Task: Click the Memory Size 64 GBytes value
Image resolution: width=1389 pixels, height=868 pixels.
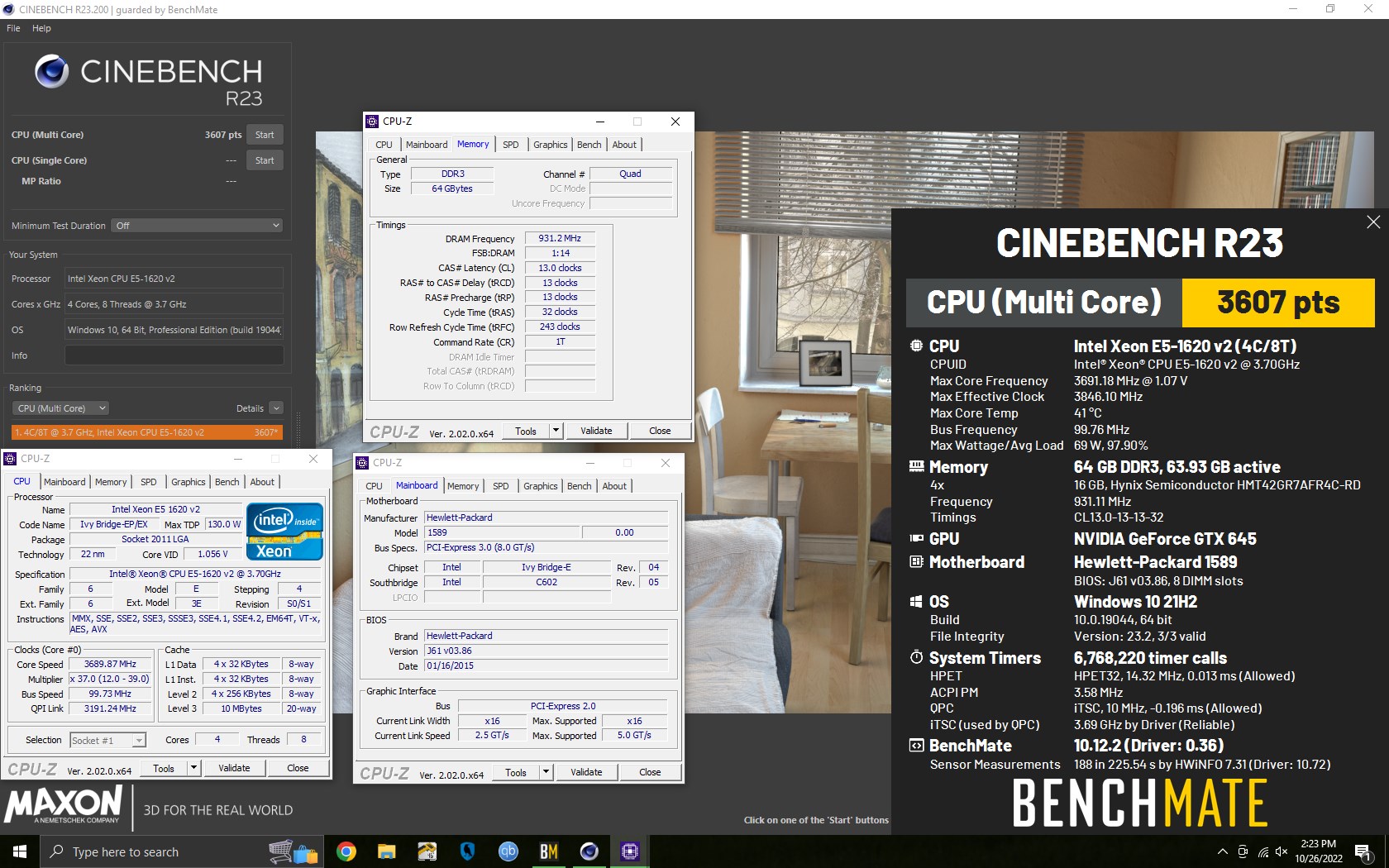Action: tap(452, 188)
